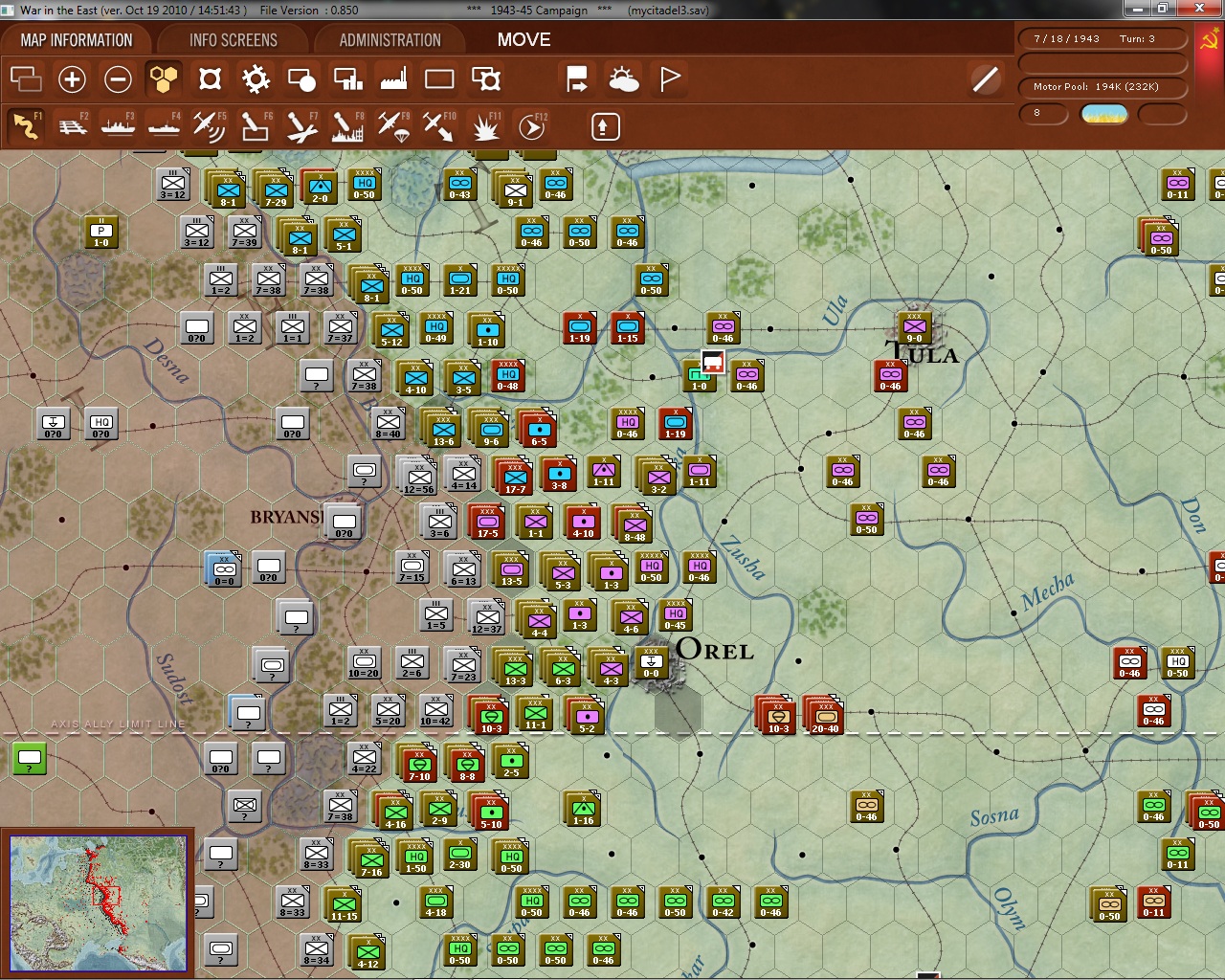
Task: Open the Map Information tab
Action: (x=77, y=40)
